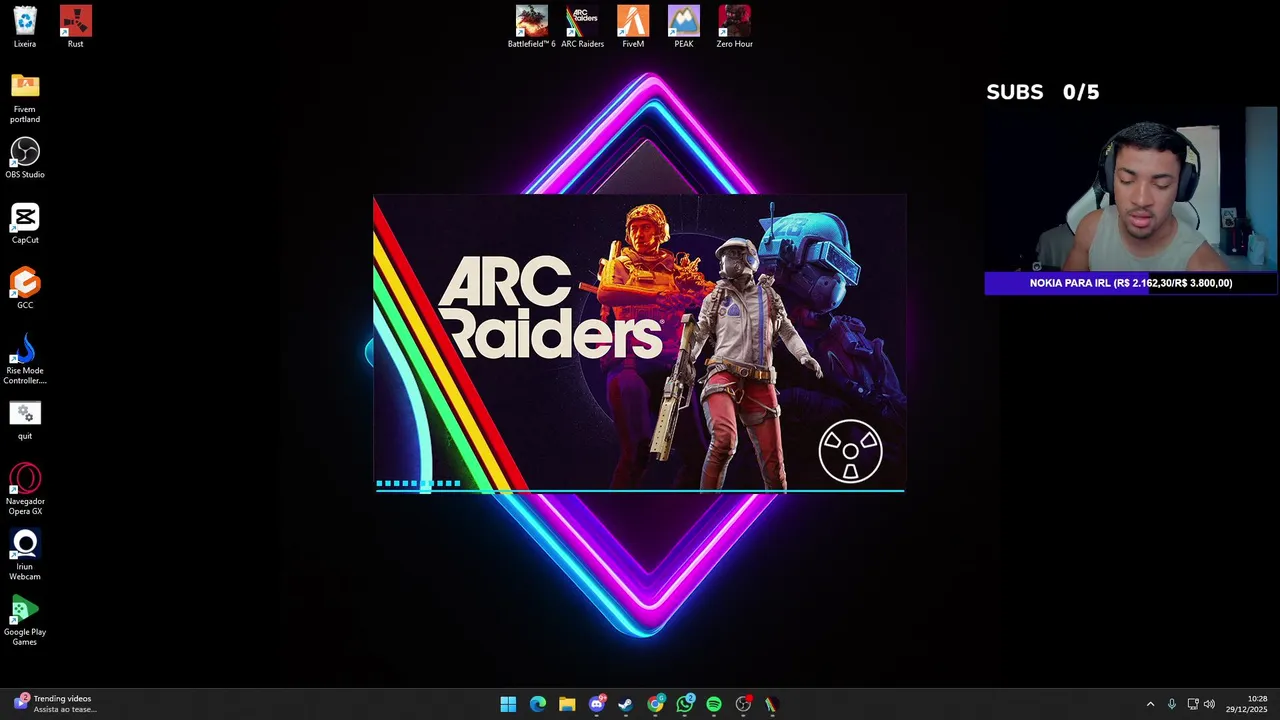Open the clock showing 10:28
Image resolution: width=1280 pixels, height=720 pixels.
(1248, 704)
